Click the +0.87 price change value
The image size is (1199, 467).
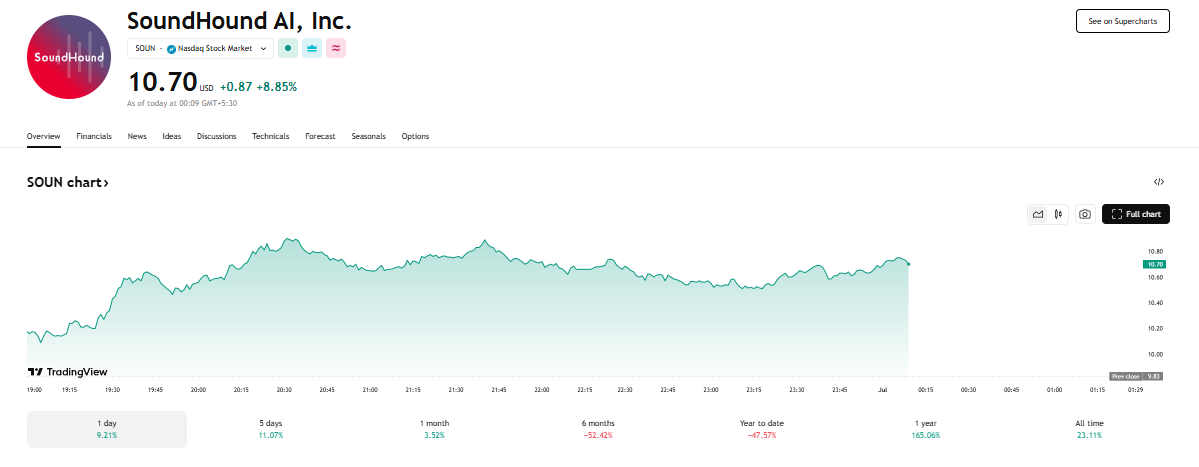[236, 87]
